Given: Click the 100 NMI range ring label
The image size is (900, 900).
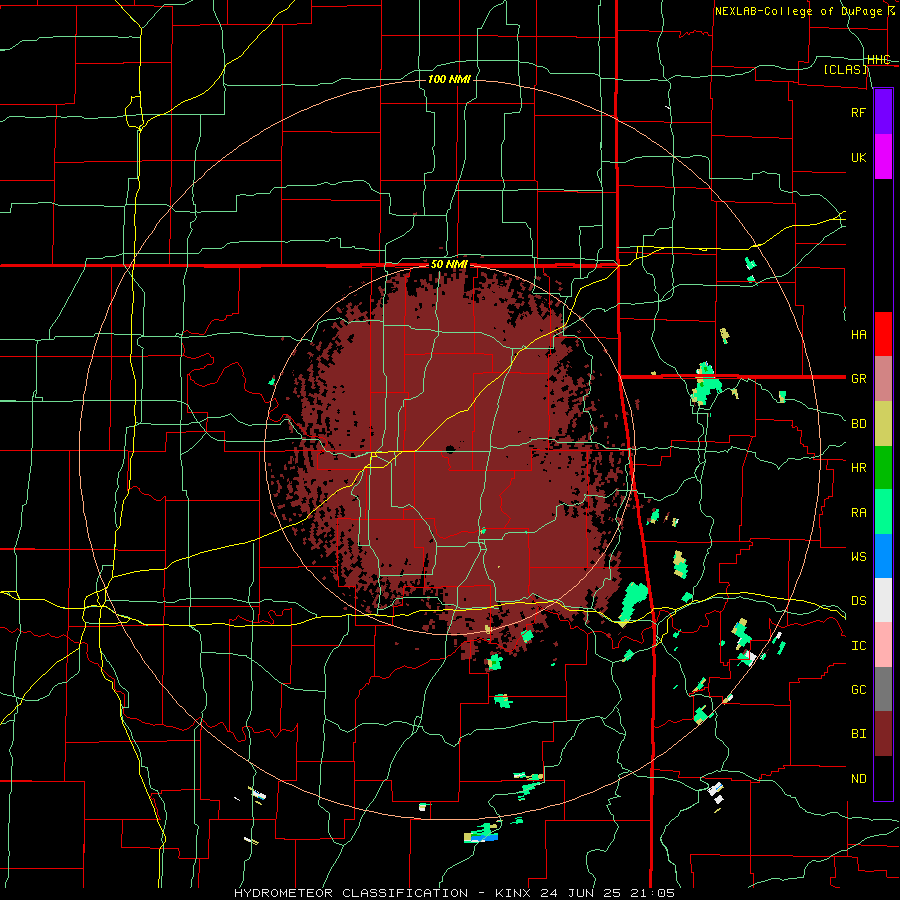Looking at the screenshot, I should click(449, 79).
